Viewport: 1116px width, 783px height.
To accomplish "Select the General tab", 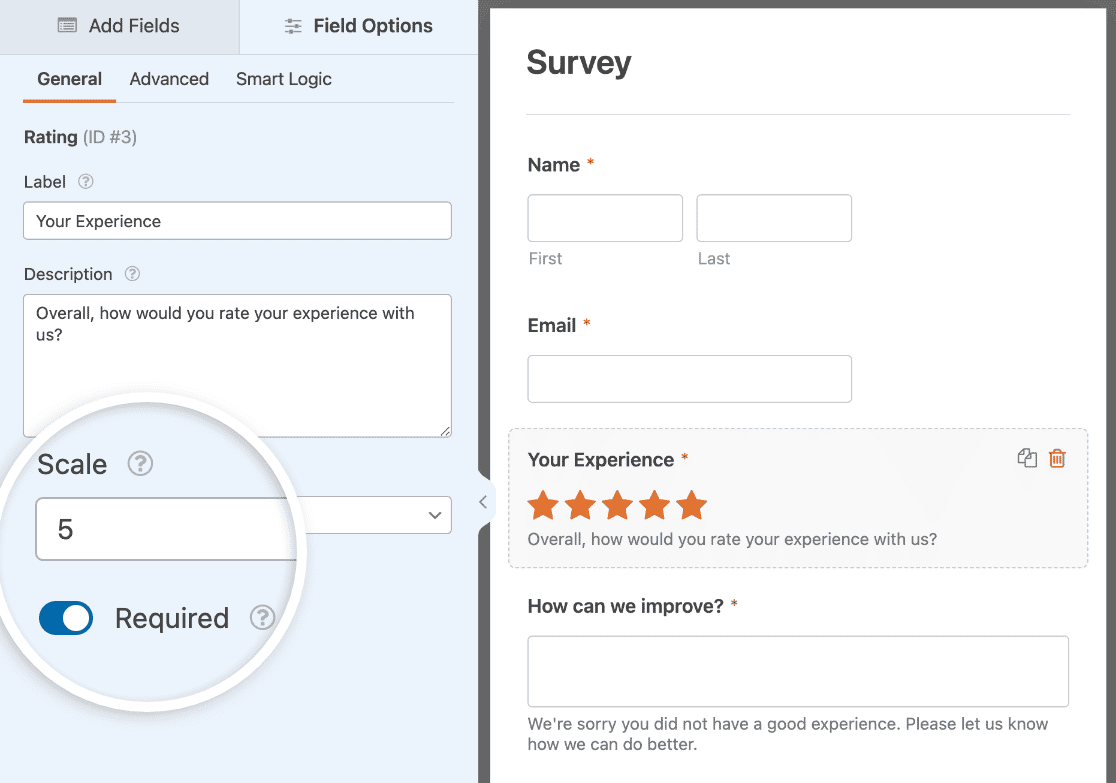I will click(x=68, y=79).
